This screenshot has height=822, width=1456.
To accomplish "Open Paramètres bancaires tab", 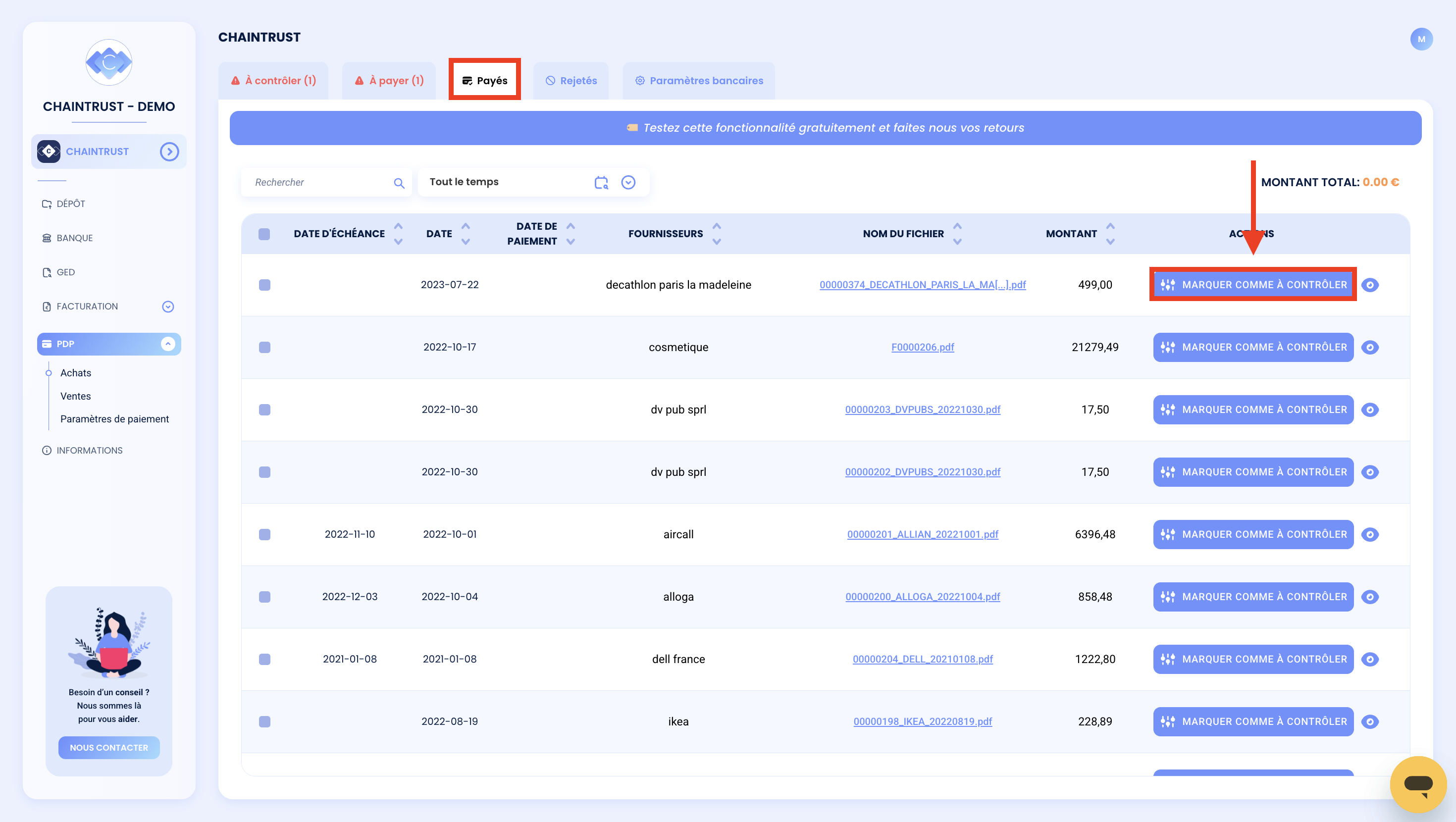I will click(699, 81).
